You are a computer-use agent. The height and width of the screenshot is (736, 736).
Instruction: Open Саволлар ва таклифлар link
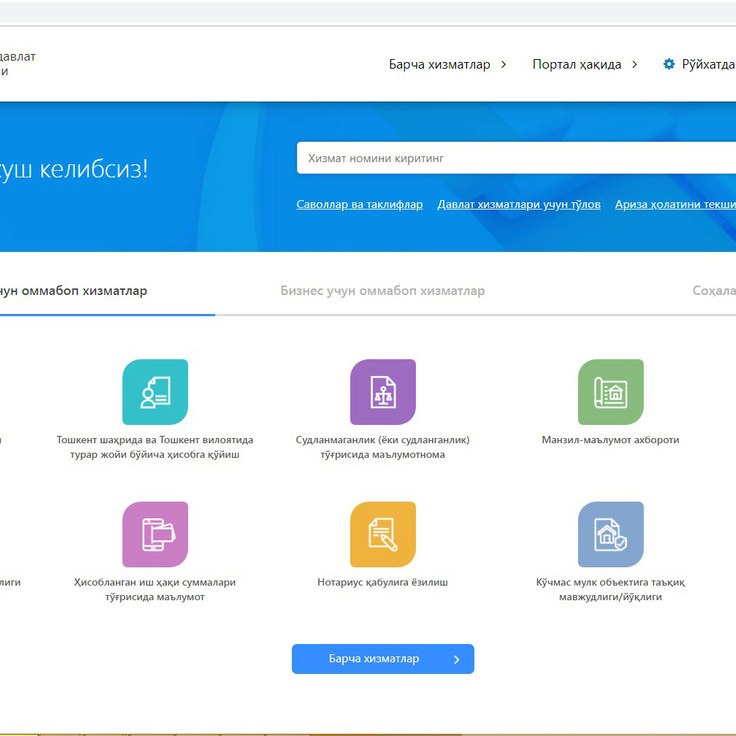pyautogui.click(x=360, y=204)
